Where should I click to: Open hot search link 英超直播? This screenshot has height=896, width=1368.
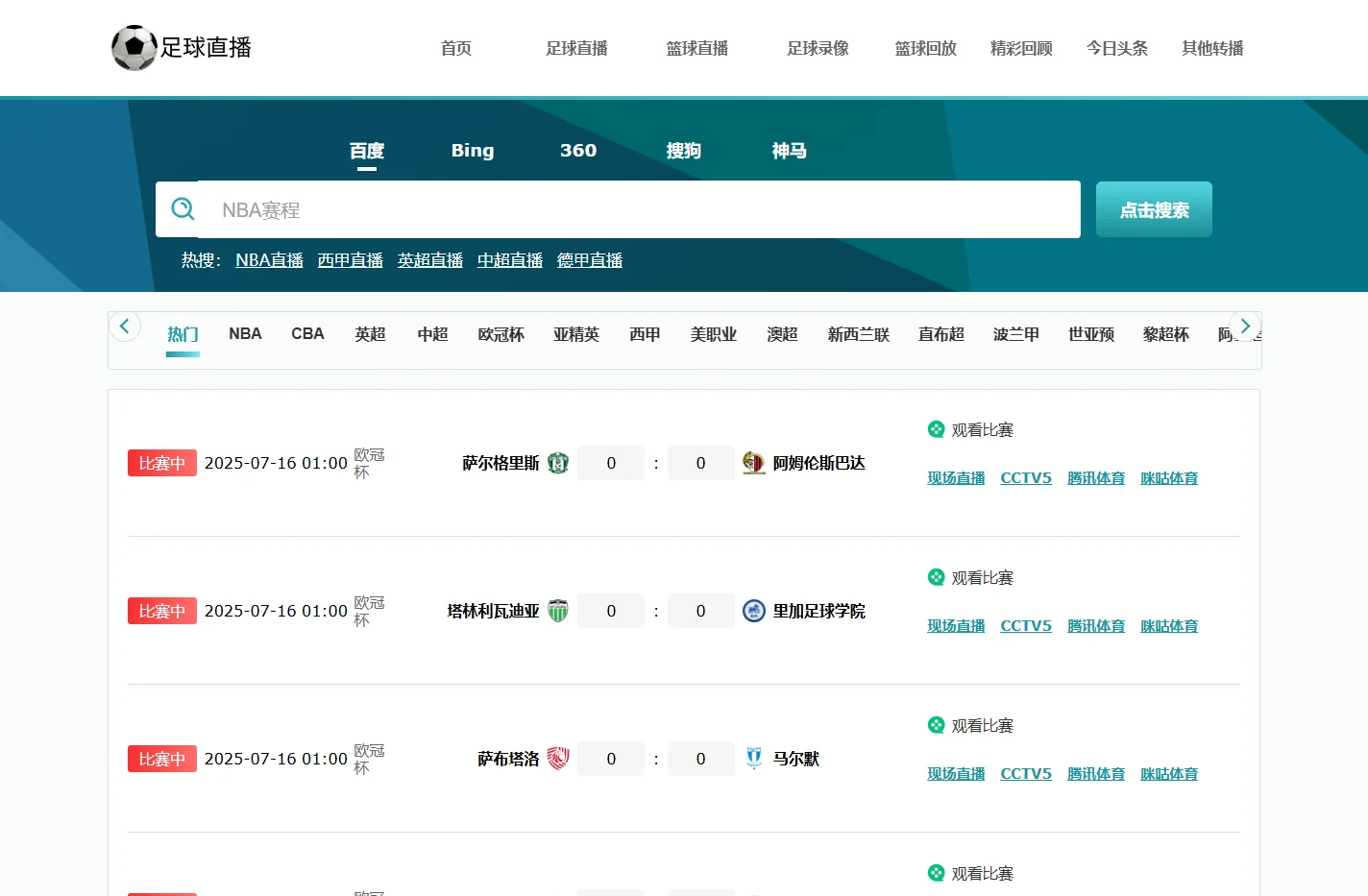430,260
